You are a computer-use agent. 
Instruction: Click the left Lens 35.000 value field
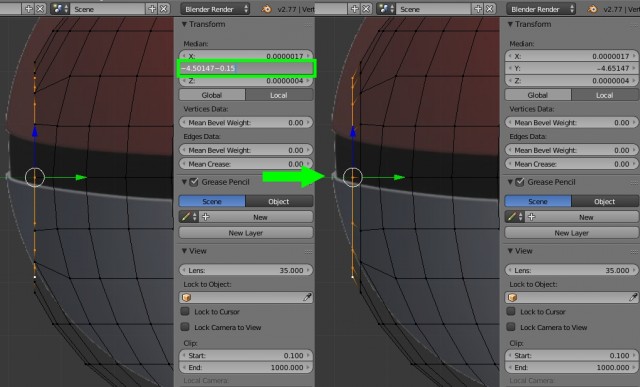pyautogui.click(x=246, y=270)
